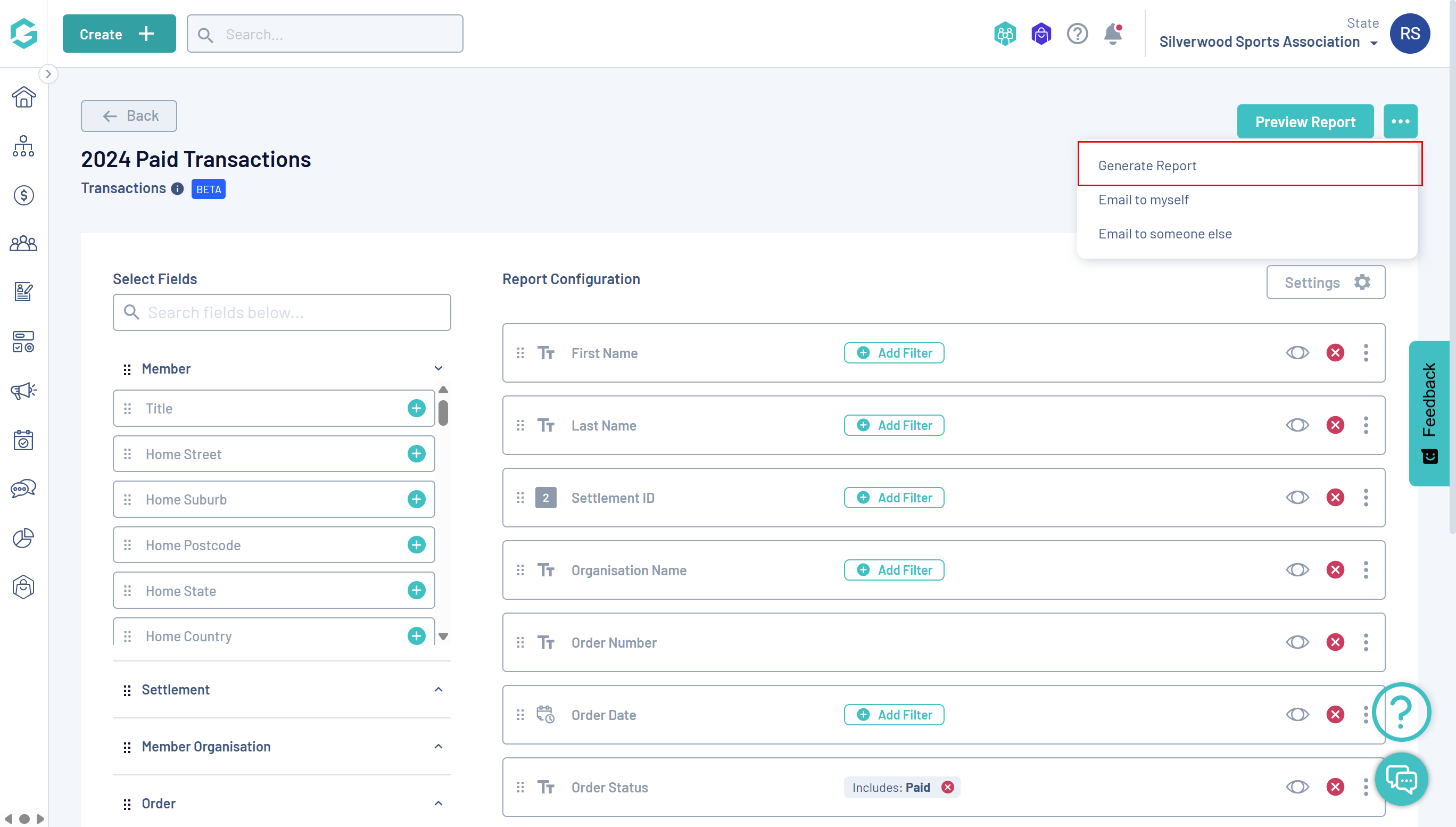The height and width of the screenshot is (827, 1456).
Task: Toggle visibility of First Name field
Action: (x=1297, y=353)
